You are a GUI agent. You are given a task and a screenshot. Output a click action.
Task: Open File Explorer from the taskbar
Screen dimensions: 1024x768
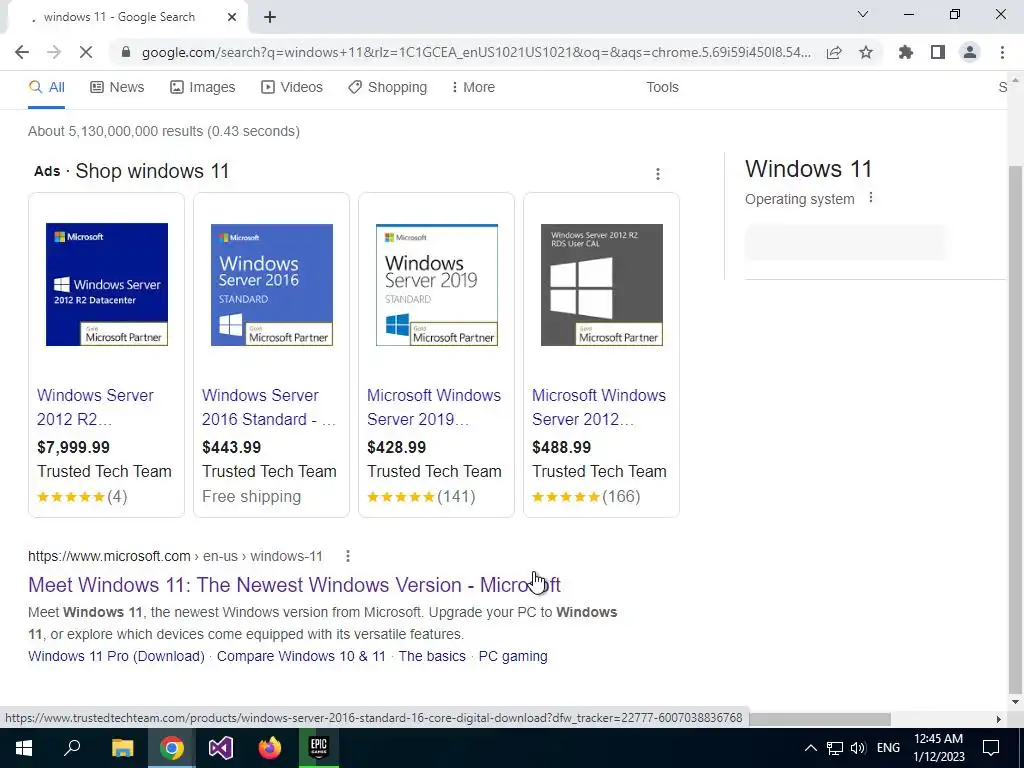(x=122, y=748)
